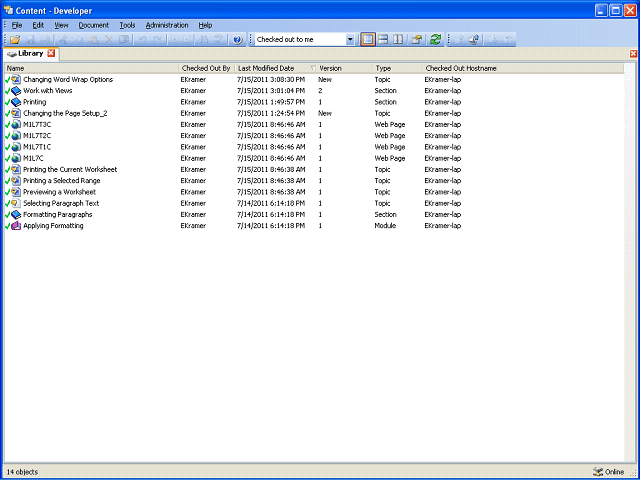640x480 pixels.
Task: Click the grayed-out Save toolbar icon
Action: click(30, 40)
